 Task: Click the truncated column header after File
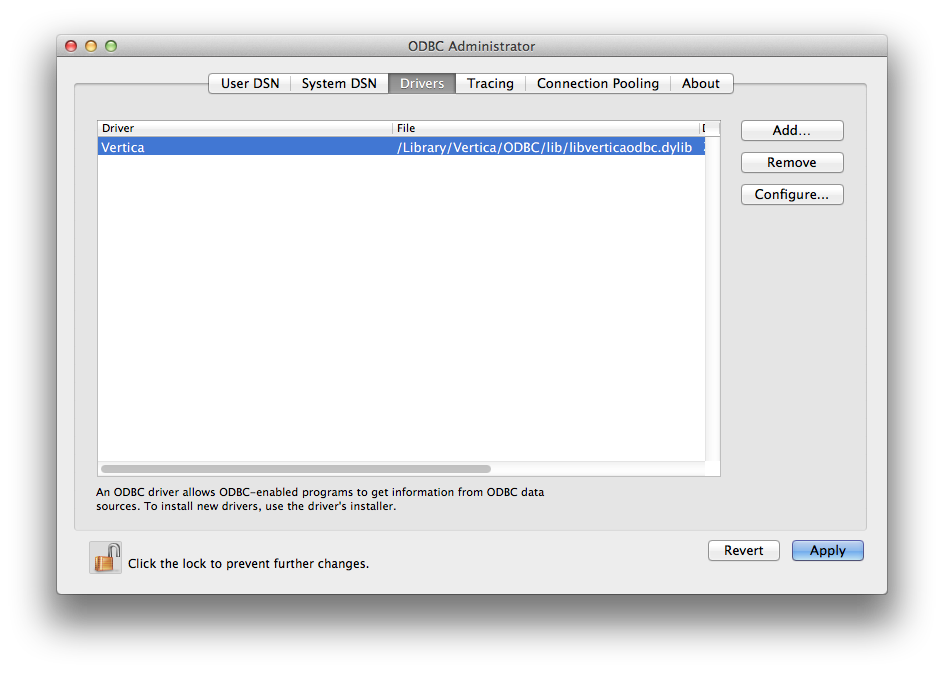704,128
